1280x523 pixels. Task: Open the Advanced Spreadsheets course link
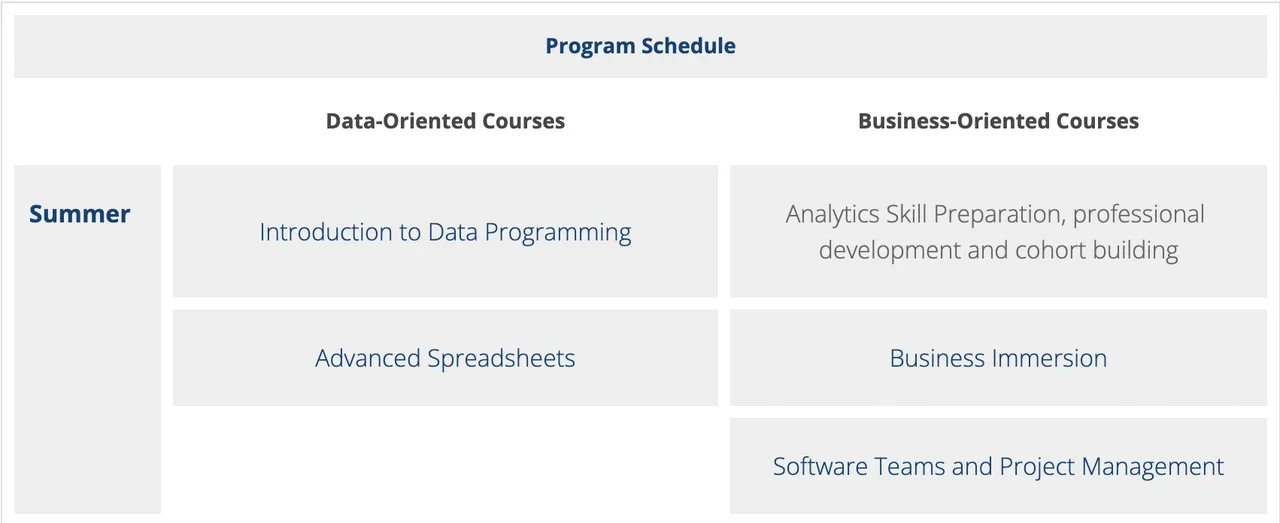[445, 358]
